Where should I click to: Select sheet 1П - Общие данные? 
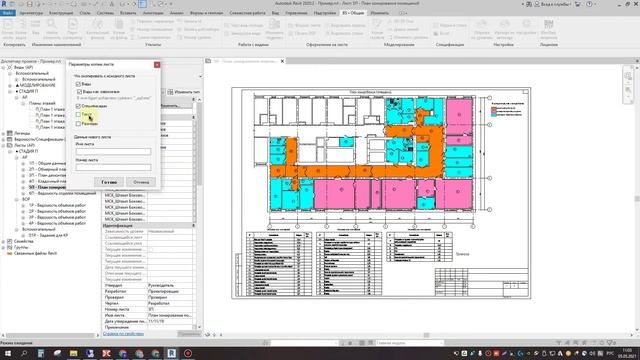point(47,163)
